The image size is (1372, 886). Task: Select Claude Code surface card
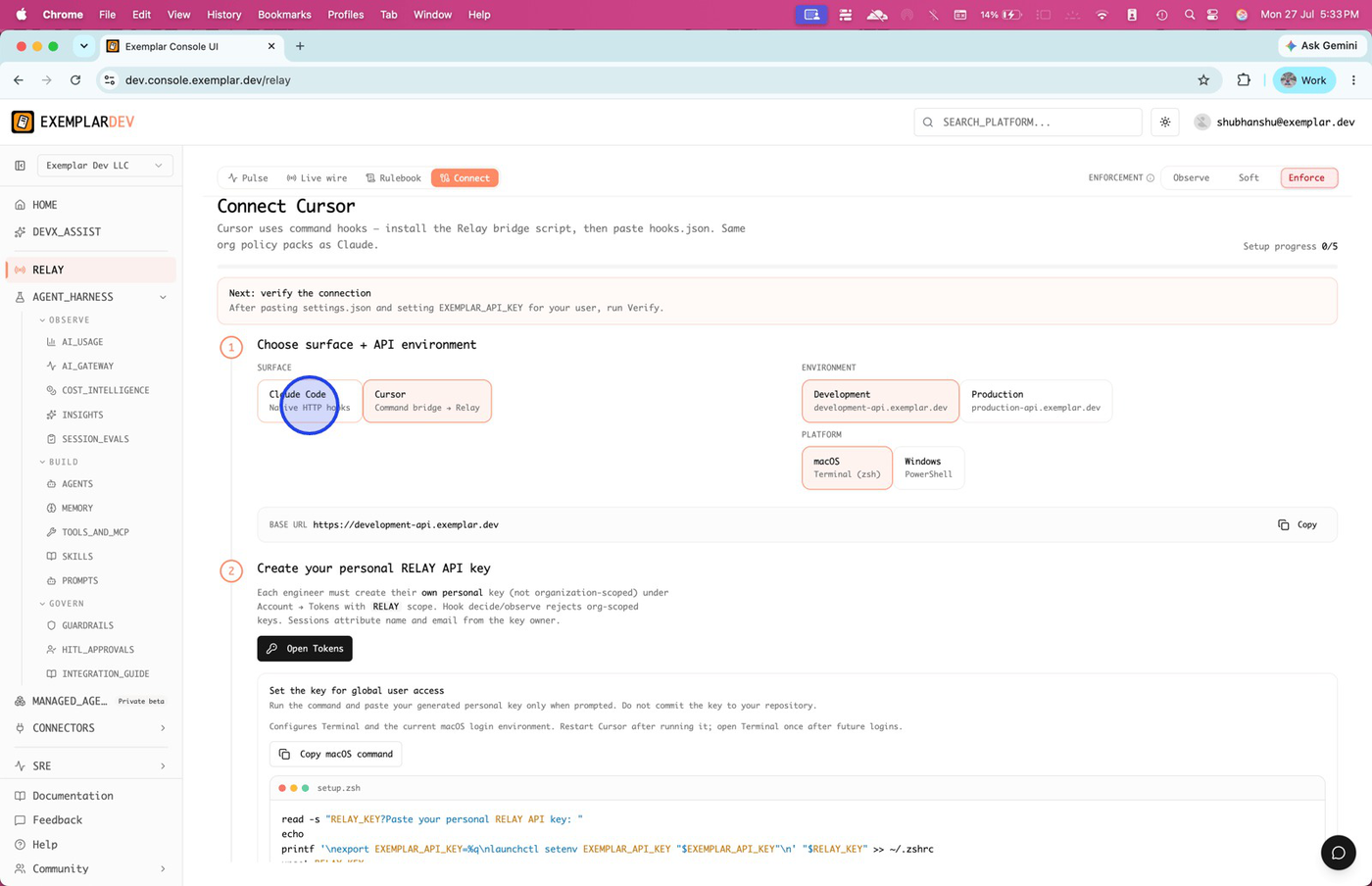[310, 401]
